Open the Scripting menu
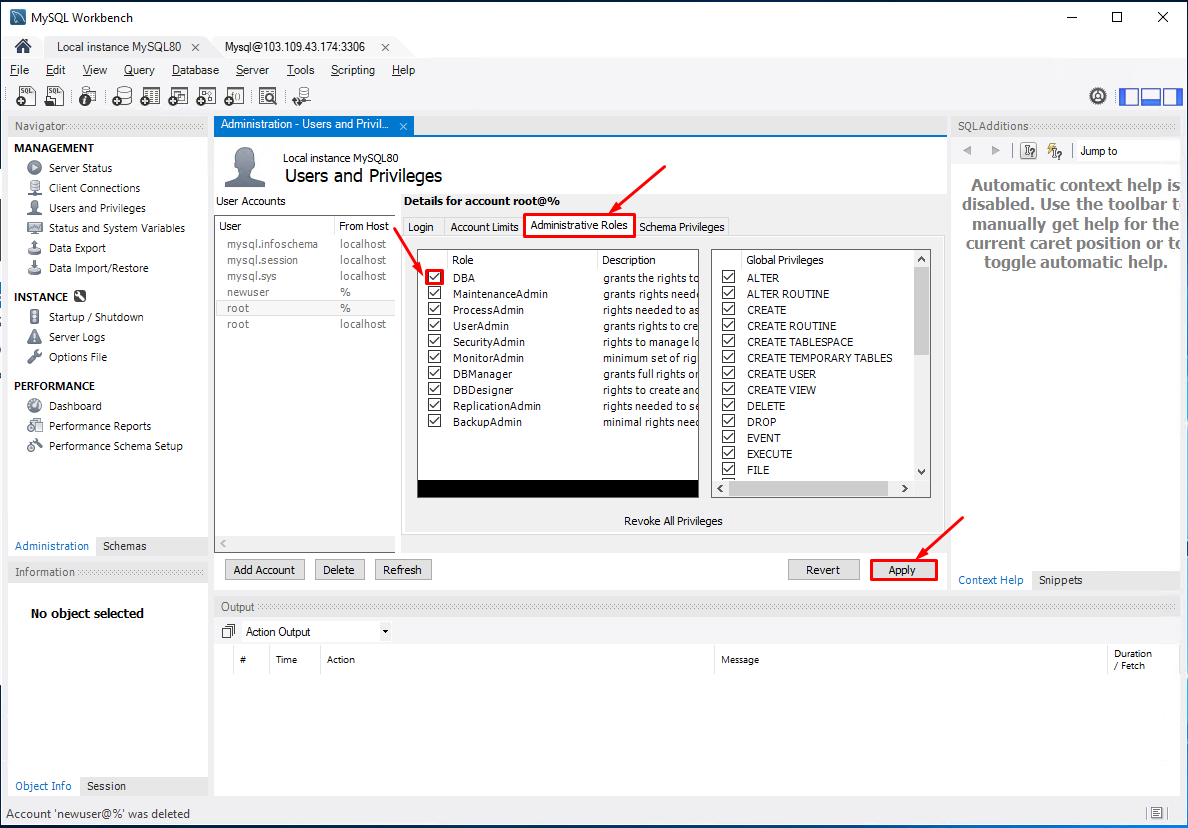The height and width of the screenshot is (828, 1188). pyautogui.click(x=352, y=70)
